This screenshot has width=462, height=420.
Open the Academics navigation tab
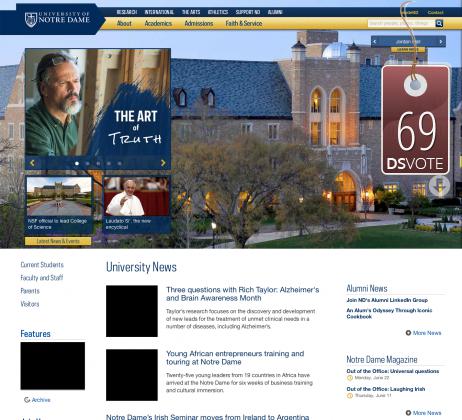[x=158, y=23]
